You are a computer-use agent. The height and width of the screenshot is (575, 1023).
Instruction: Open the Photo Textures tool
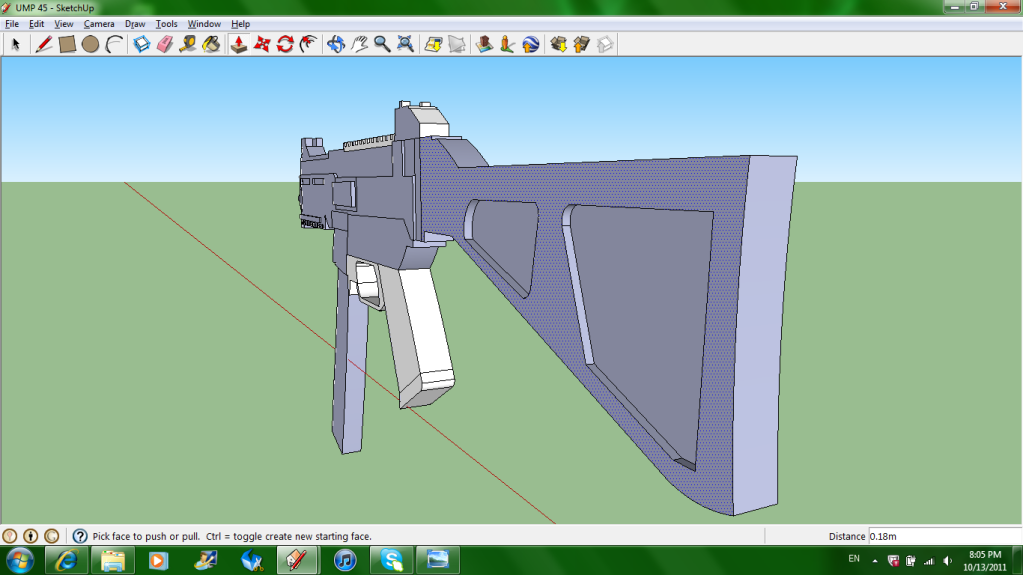pyautogui.click(x=507, y=44)
